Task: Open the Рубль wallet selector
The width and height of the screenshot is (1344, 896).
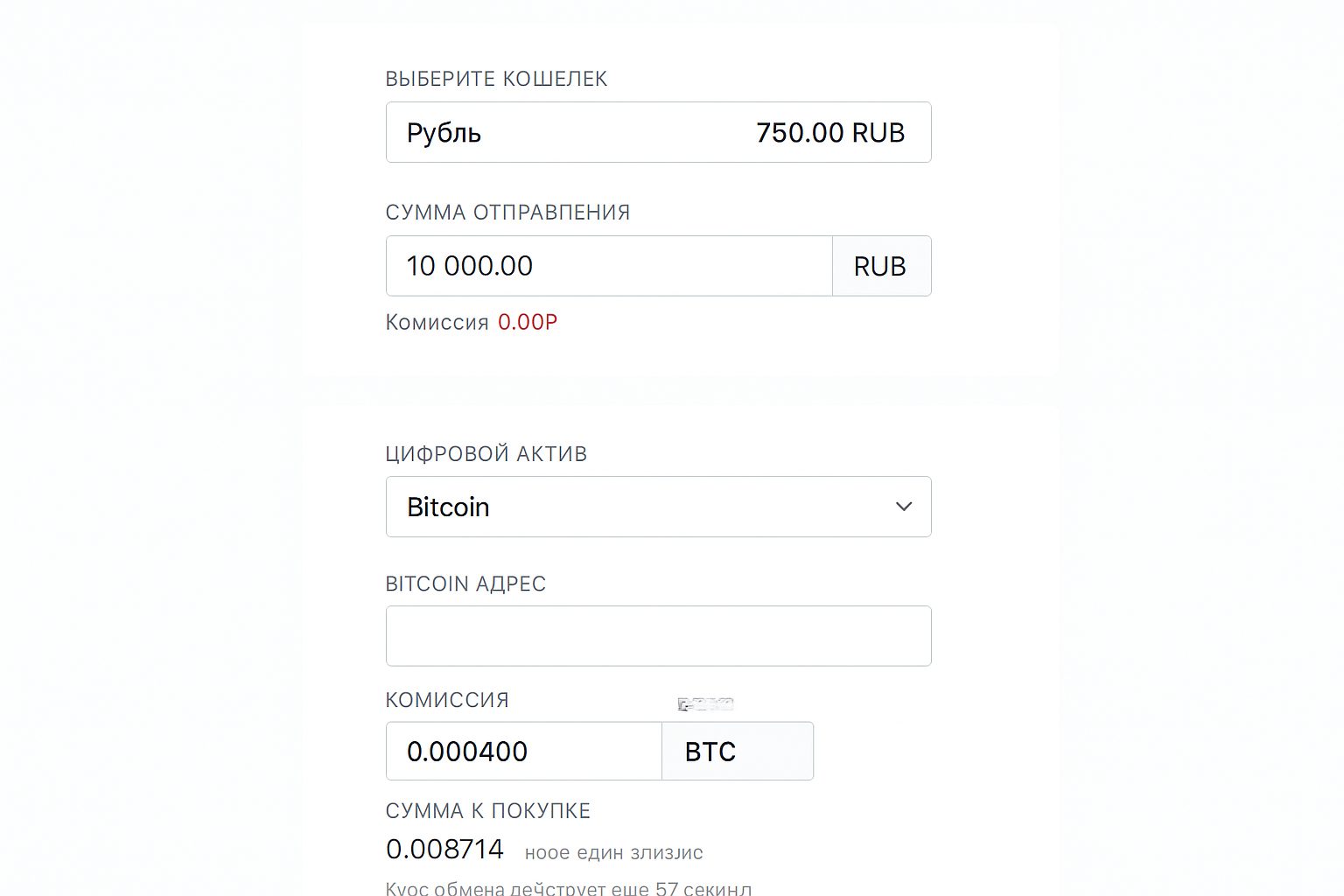Action: pos(658,132)
